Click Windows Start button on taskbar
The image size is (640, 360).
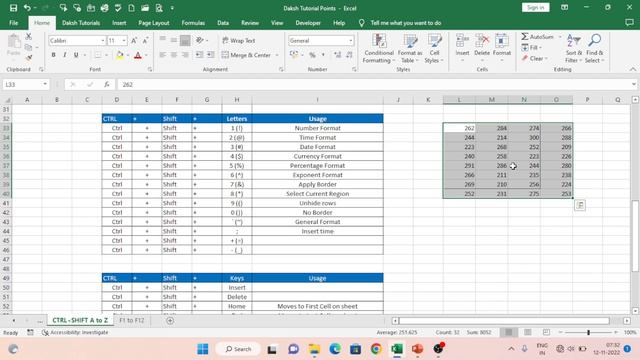(202, 349)
